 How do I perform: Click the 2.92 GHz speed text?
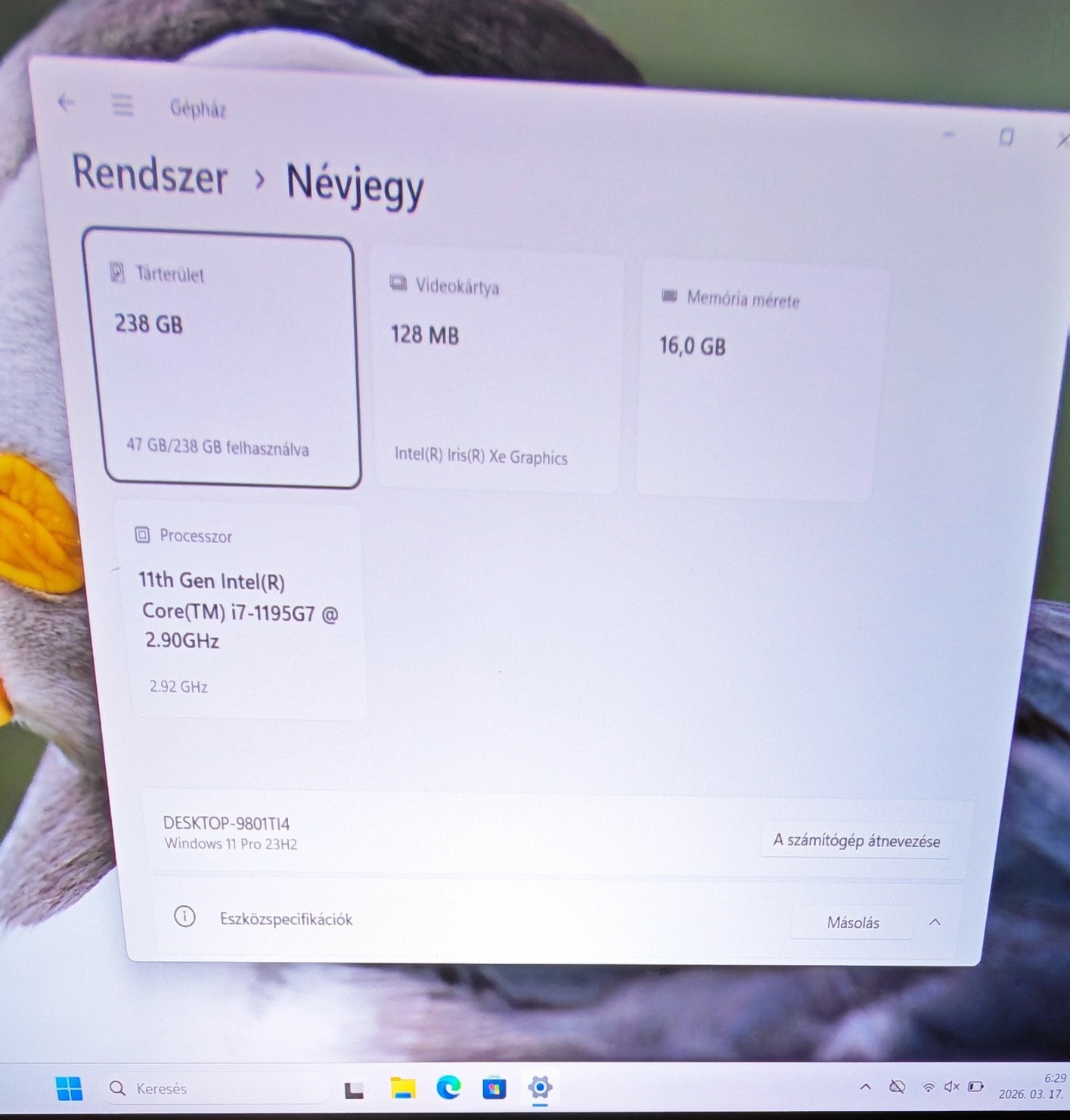(x=178, y=687)
